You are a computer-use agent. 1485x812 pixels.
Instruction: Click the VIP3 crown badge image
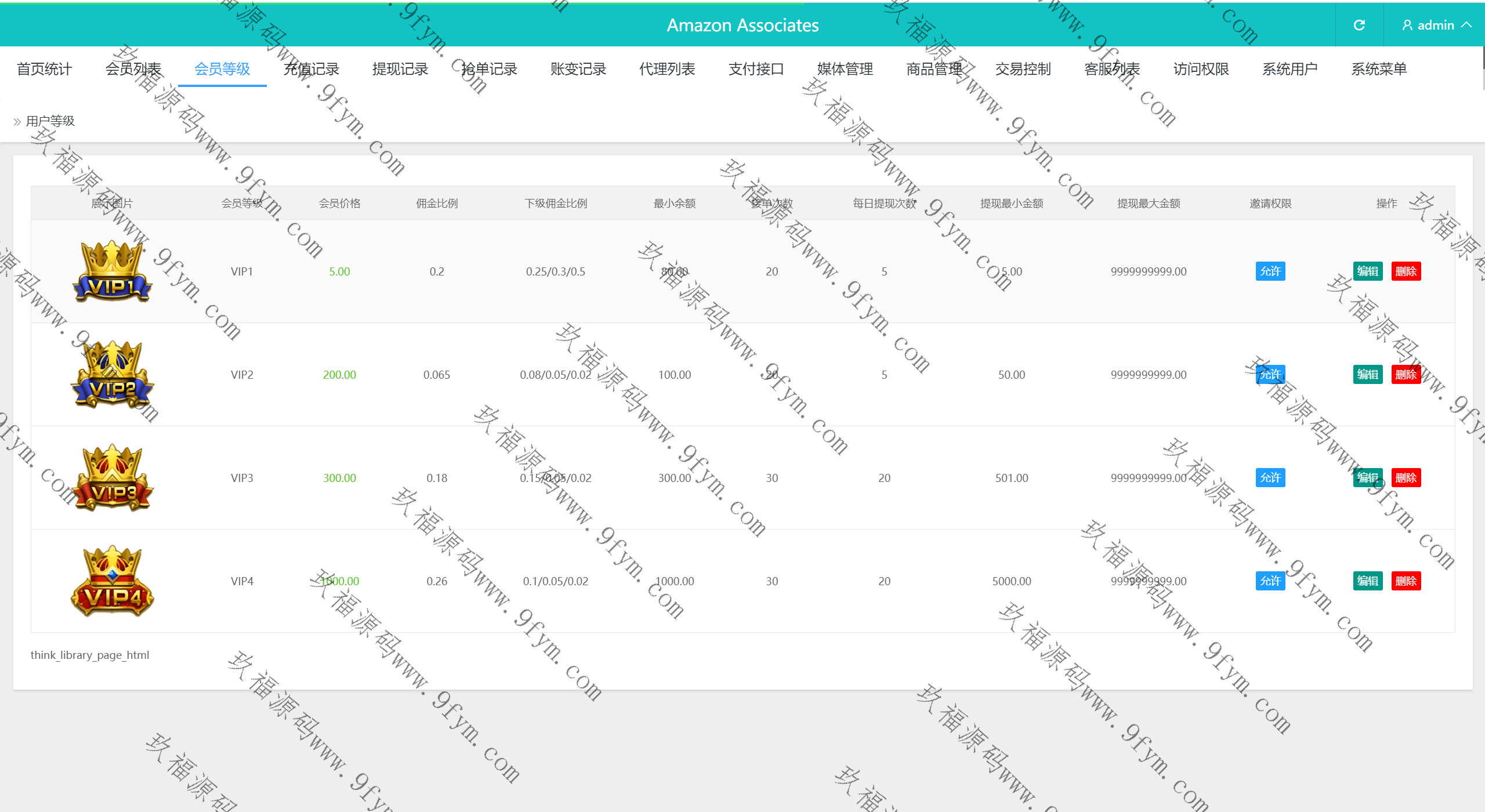point(112,478)
